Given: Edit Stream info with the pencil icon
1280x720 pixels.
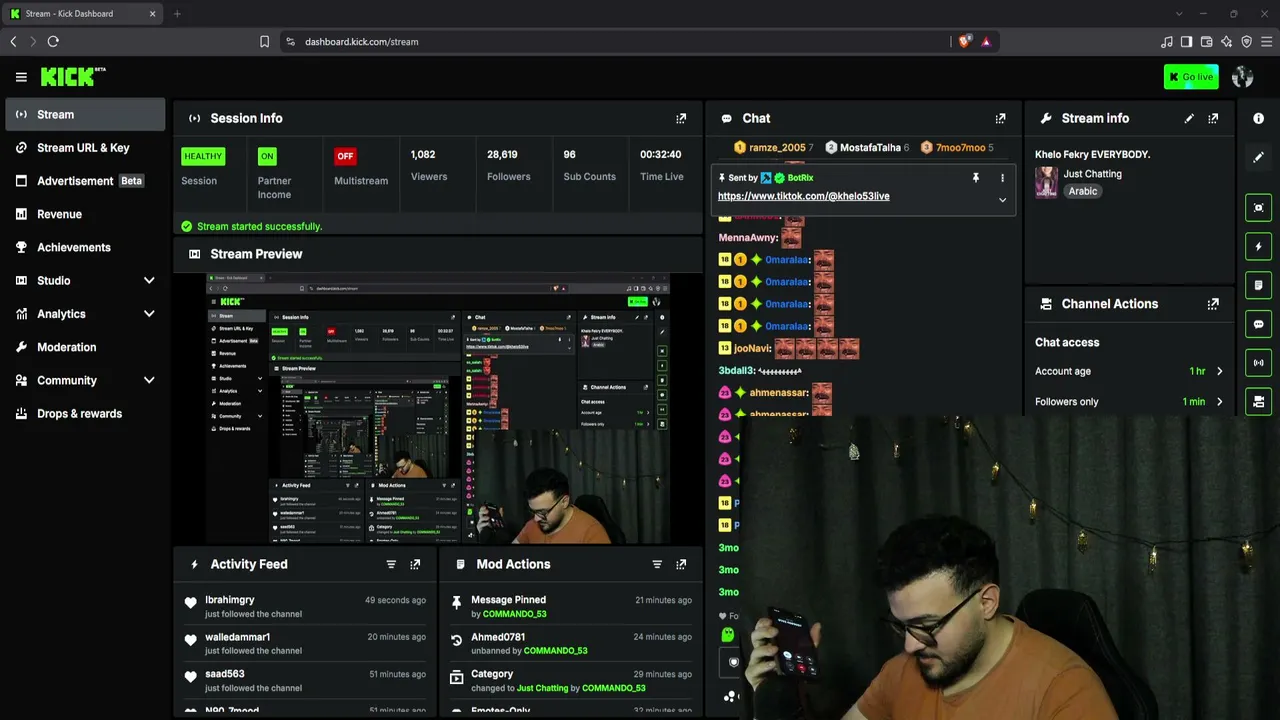Looking at the screenshot, I should 1189,118.
